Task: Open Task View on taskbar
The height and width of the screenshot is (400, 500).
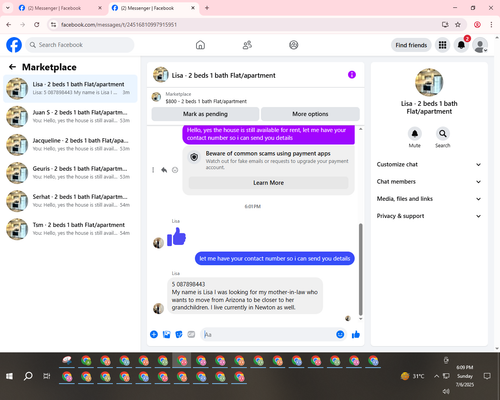Action: click(47, 376)
